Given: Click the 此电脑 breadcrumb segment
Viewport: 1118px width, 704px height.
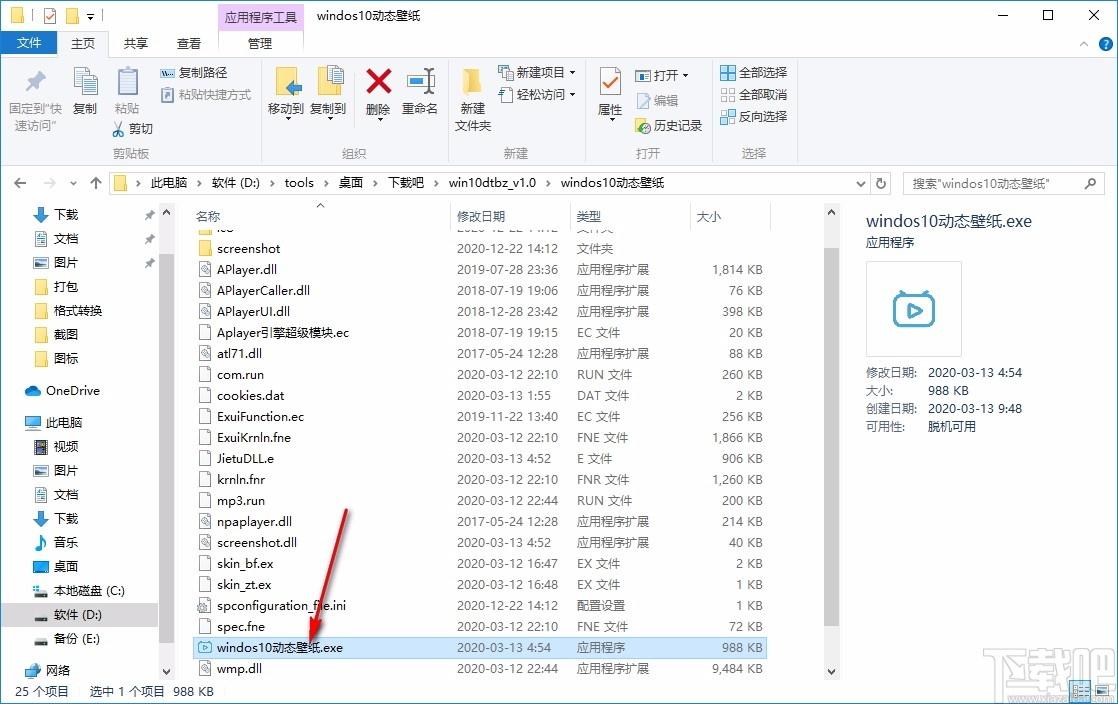Looking at the screenshot, I should coord(169,183).
